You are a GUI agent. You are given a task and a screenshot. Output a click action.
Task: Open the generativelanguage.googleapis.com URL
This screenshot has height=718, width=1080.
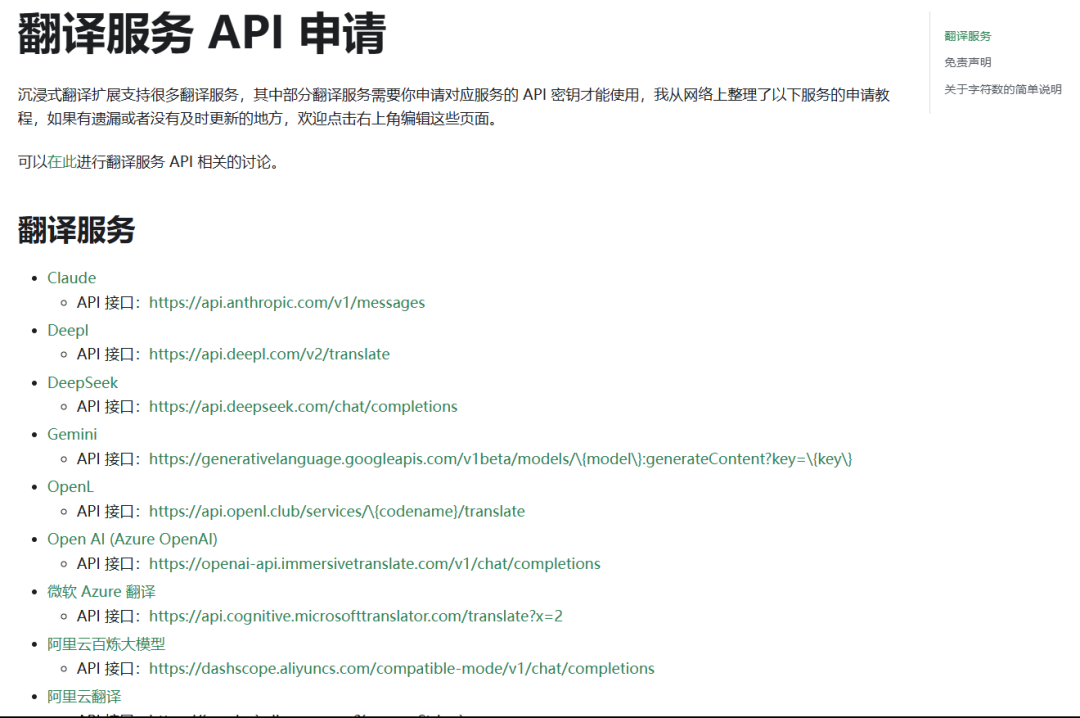500,459
